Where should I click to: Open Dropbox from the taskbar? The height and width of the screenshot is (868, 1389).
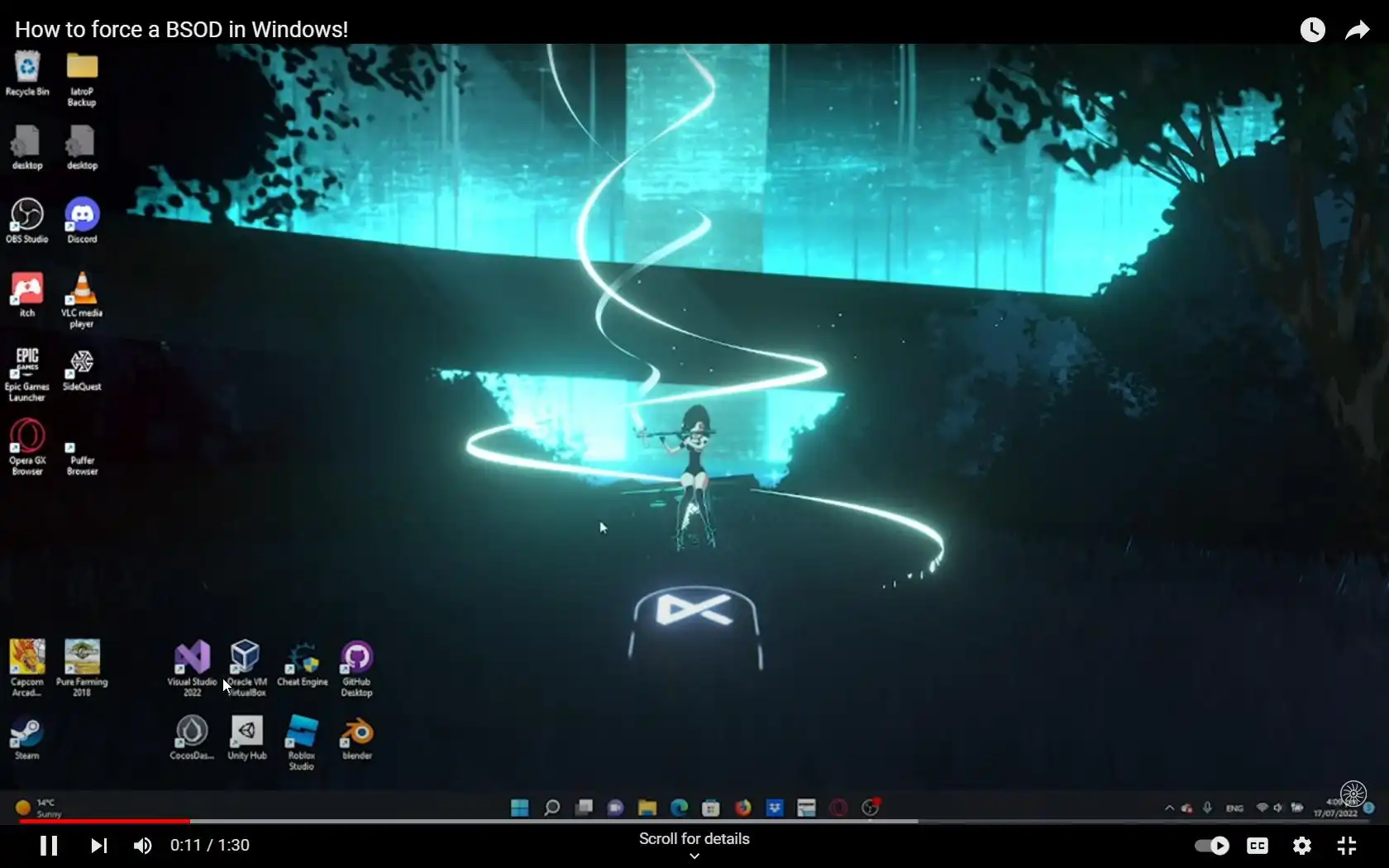point(774,808)
